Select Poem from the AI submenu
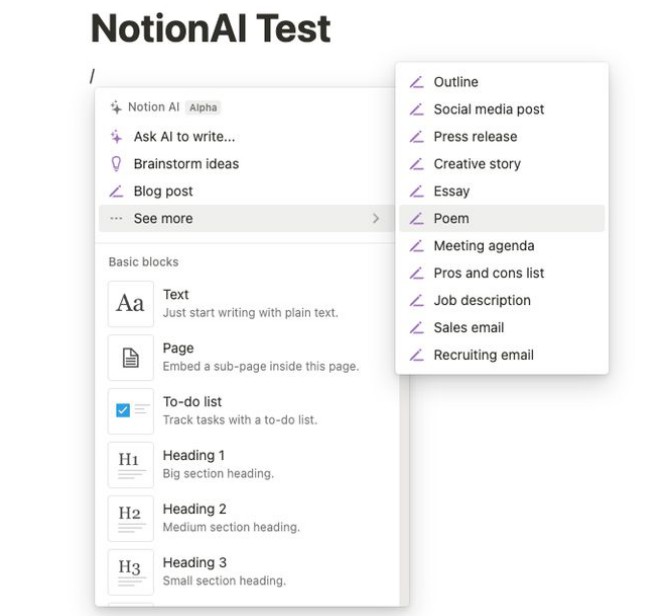 [451, 218]
